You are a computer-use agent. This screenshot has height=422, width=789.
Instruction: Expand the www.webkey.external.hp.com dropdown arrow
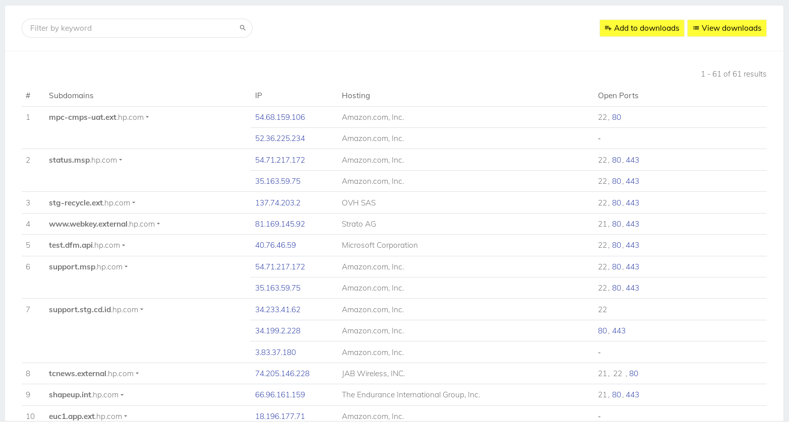click(159, 224)
